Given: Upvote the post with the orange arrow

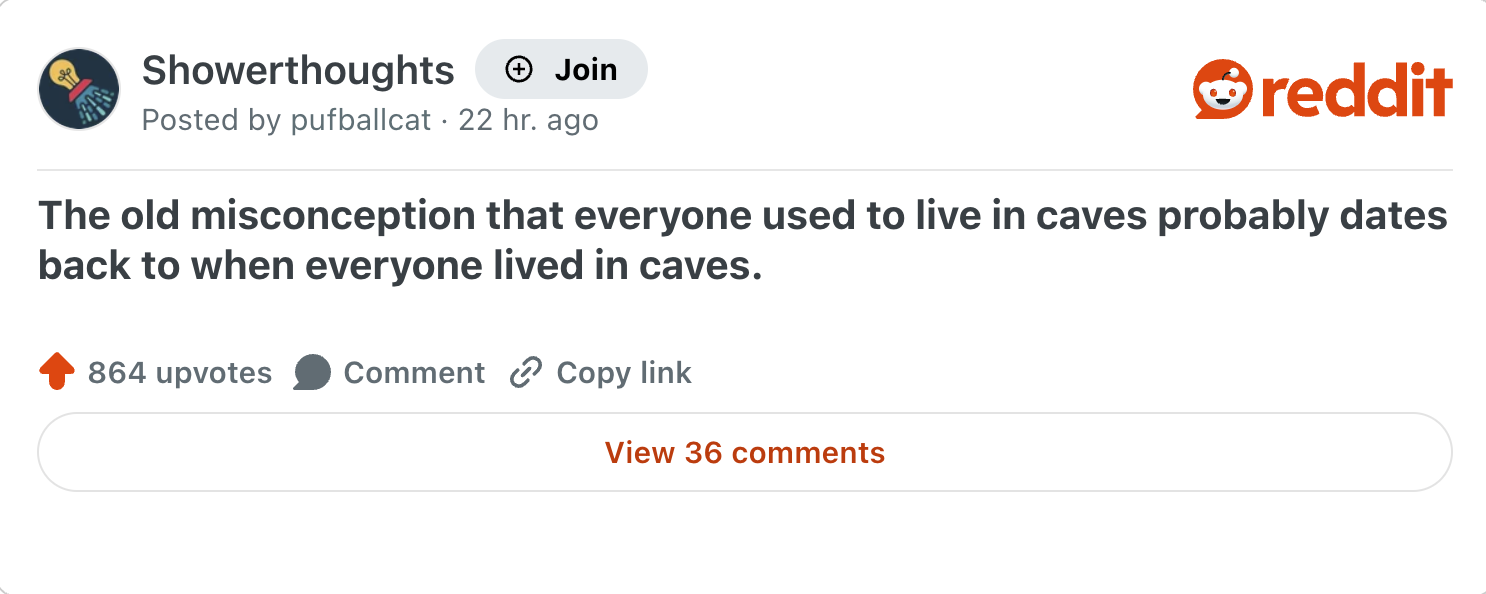Looking at the screenshot, I should coord(57,373).
